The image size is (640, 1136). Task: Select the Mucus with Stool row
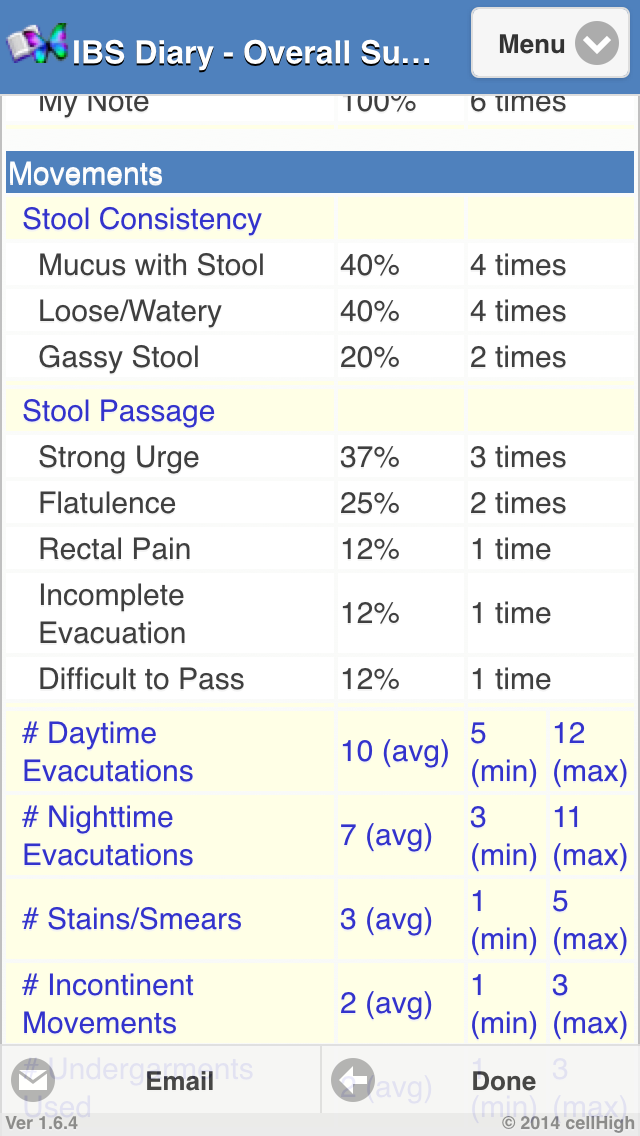point(151,265)
